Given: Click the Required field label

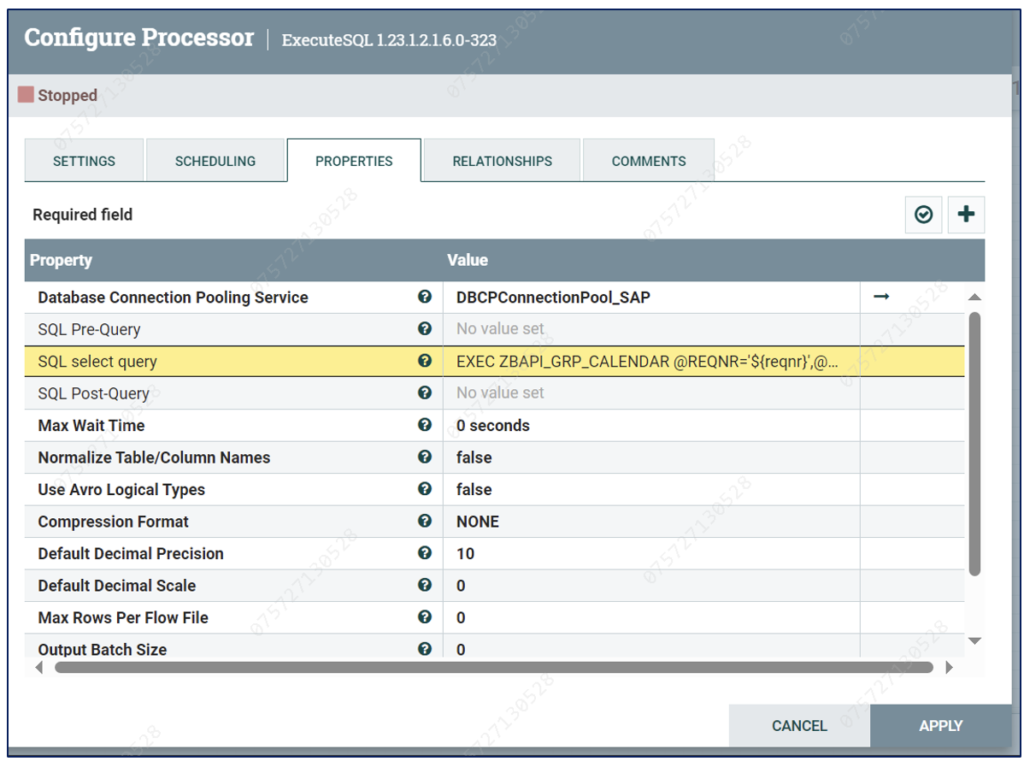Looking at the screenshot, I should pyautogui.click(x=82, y=214).
